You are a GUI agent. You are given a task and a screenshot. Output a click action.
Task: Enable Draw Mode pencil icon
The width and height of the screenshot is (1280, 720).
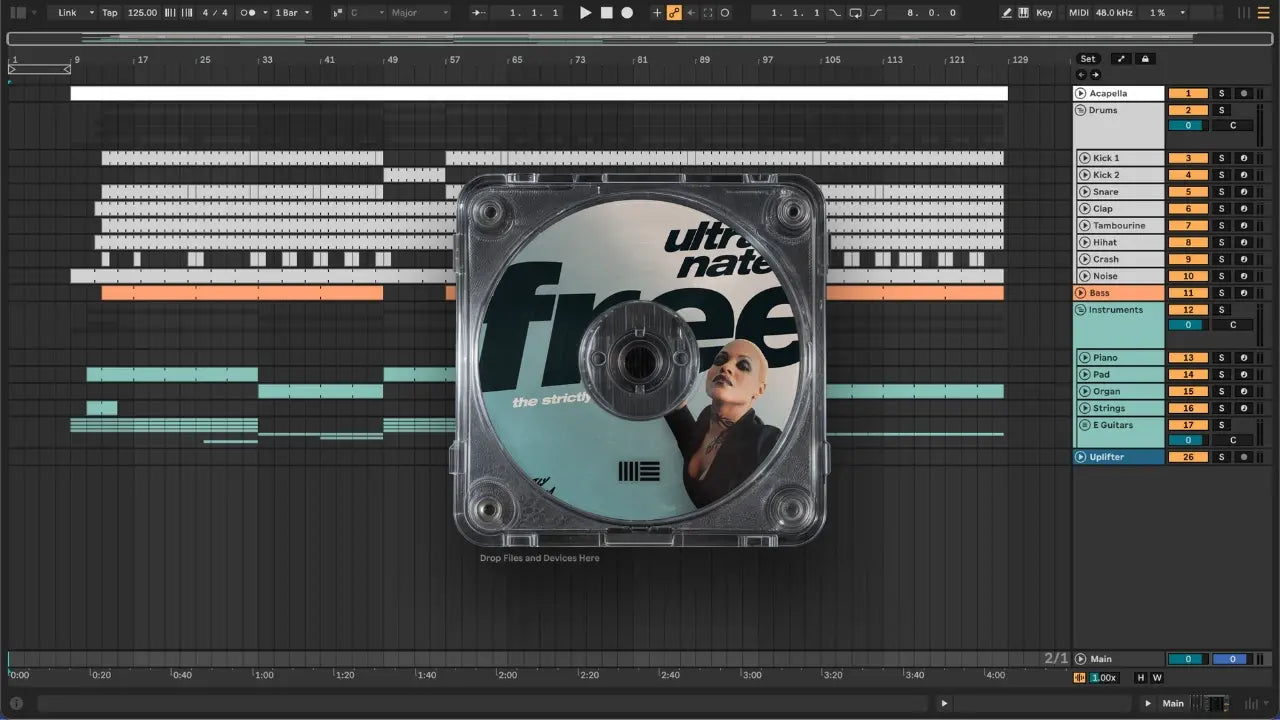coord(1007,13)
